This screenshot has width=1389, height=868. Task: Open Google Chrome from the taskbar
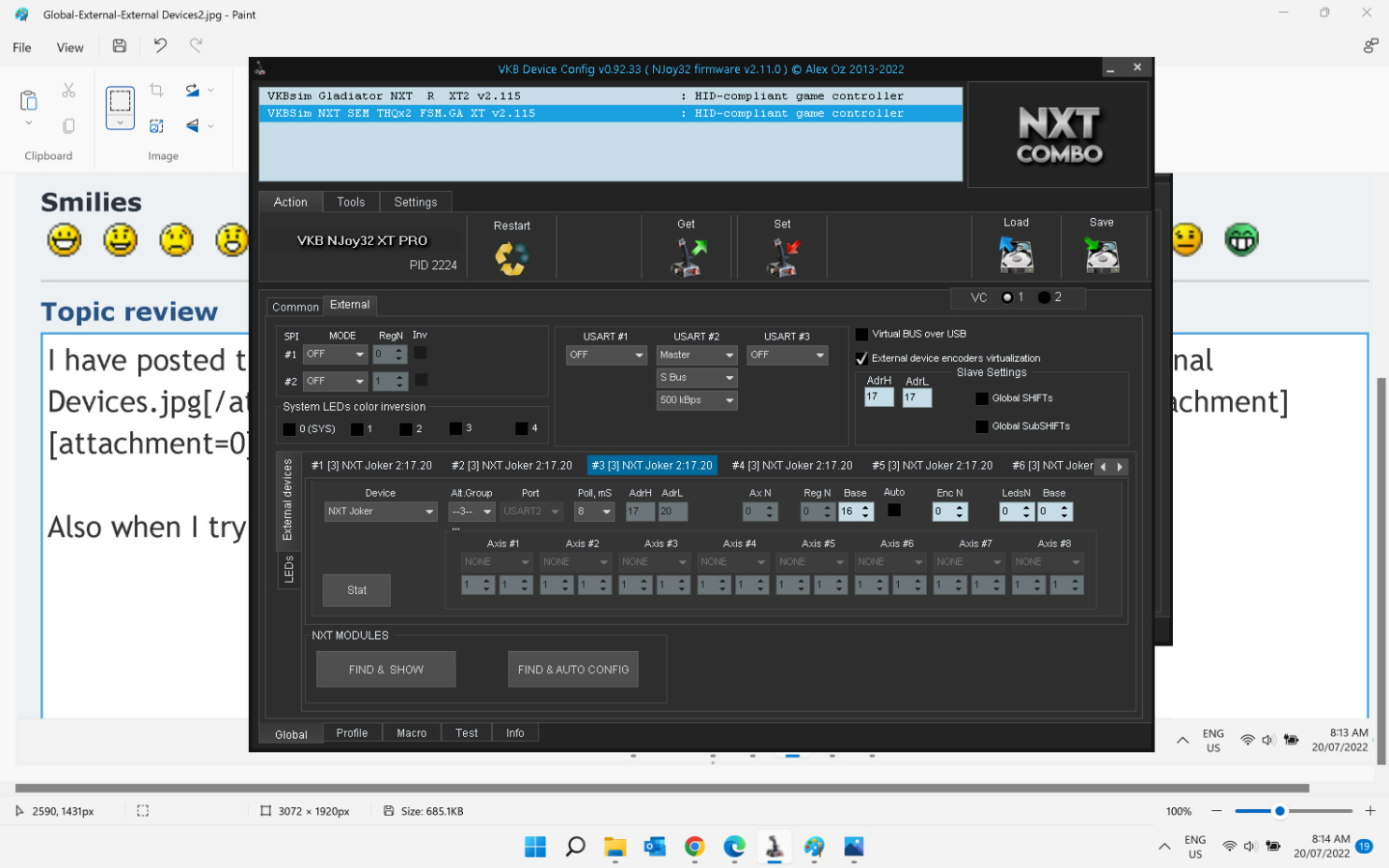tap(694, 847)
